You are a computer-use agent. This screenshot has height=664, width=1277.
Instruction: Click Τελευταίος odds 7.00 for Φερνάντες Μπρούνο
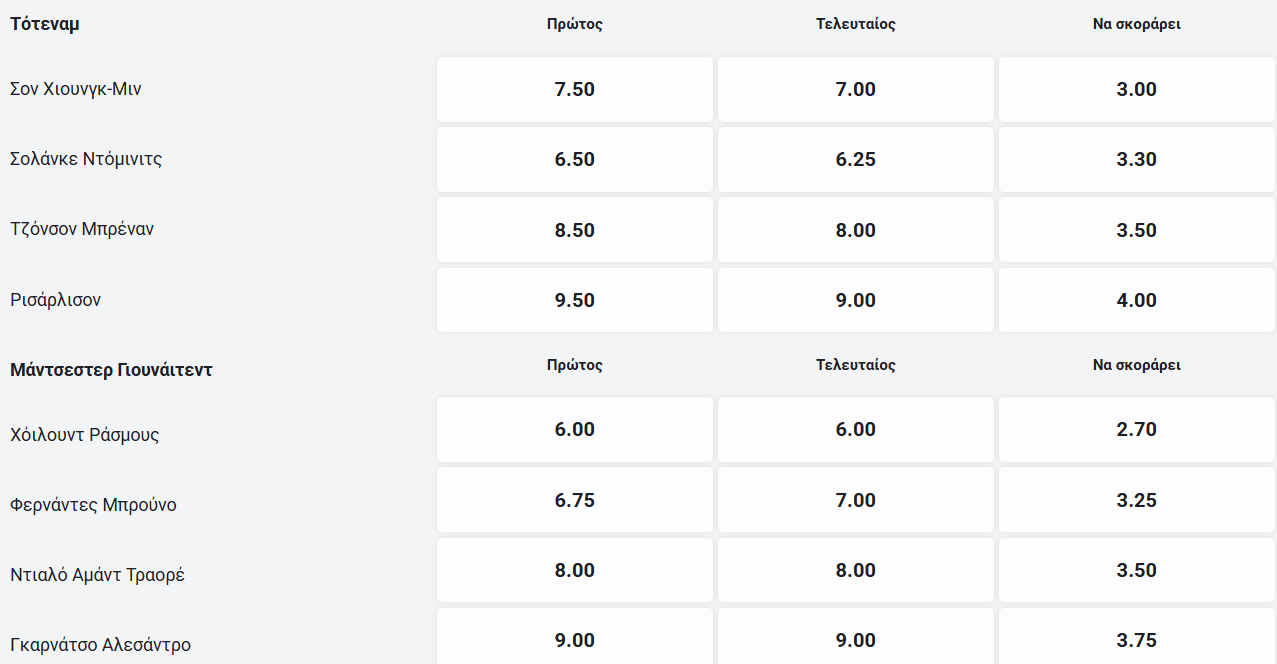pyautogui.click(x=856, y=500)
